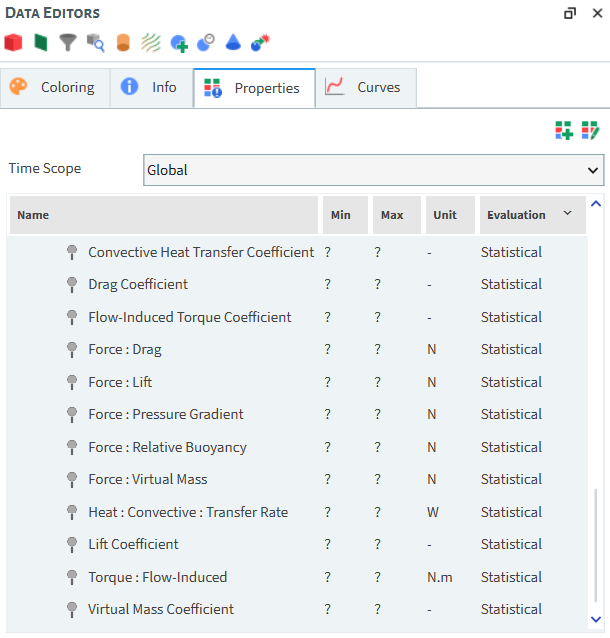Select the Force : Virtual Mass row name
Screen dimensions: 610x638
(x=148, y=479)
